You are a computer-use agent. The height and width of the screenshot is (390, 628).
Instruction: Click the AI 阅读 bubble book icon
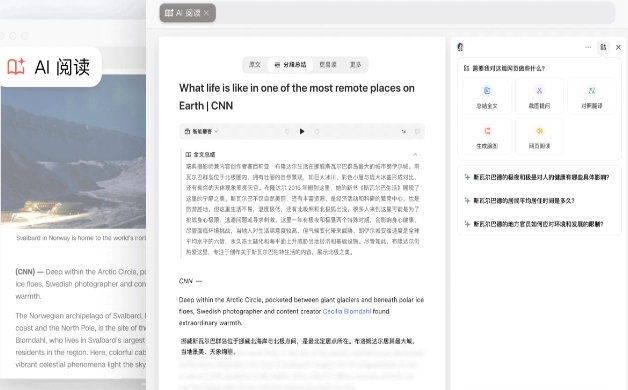pyautogui.click(x=16, y=66)
